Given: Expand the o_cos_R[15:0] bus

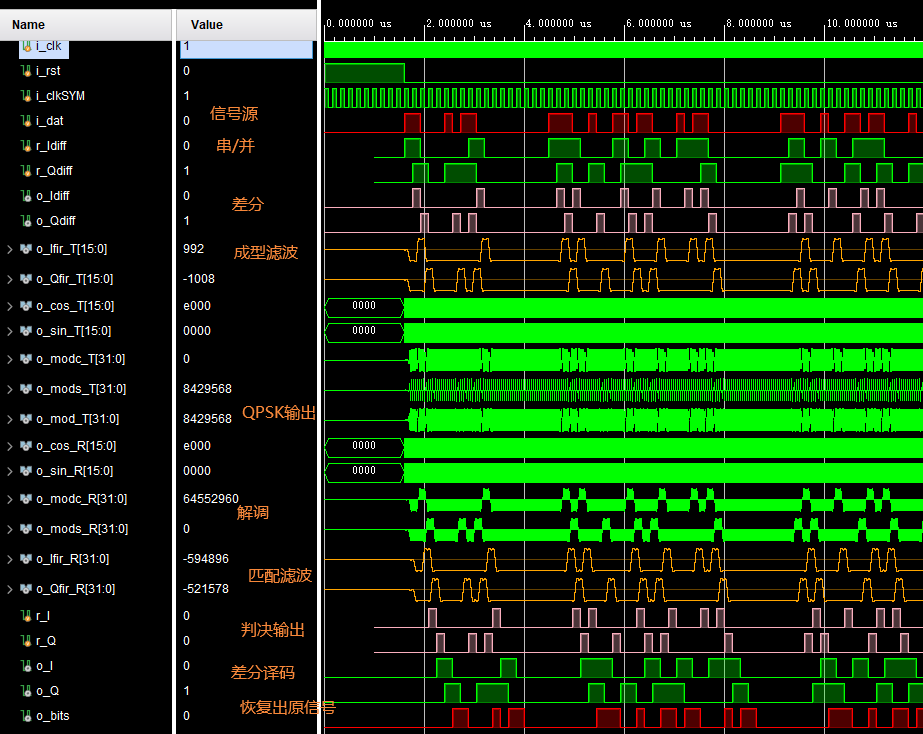Looking at the screenshot, I should click(9, 446).
